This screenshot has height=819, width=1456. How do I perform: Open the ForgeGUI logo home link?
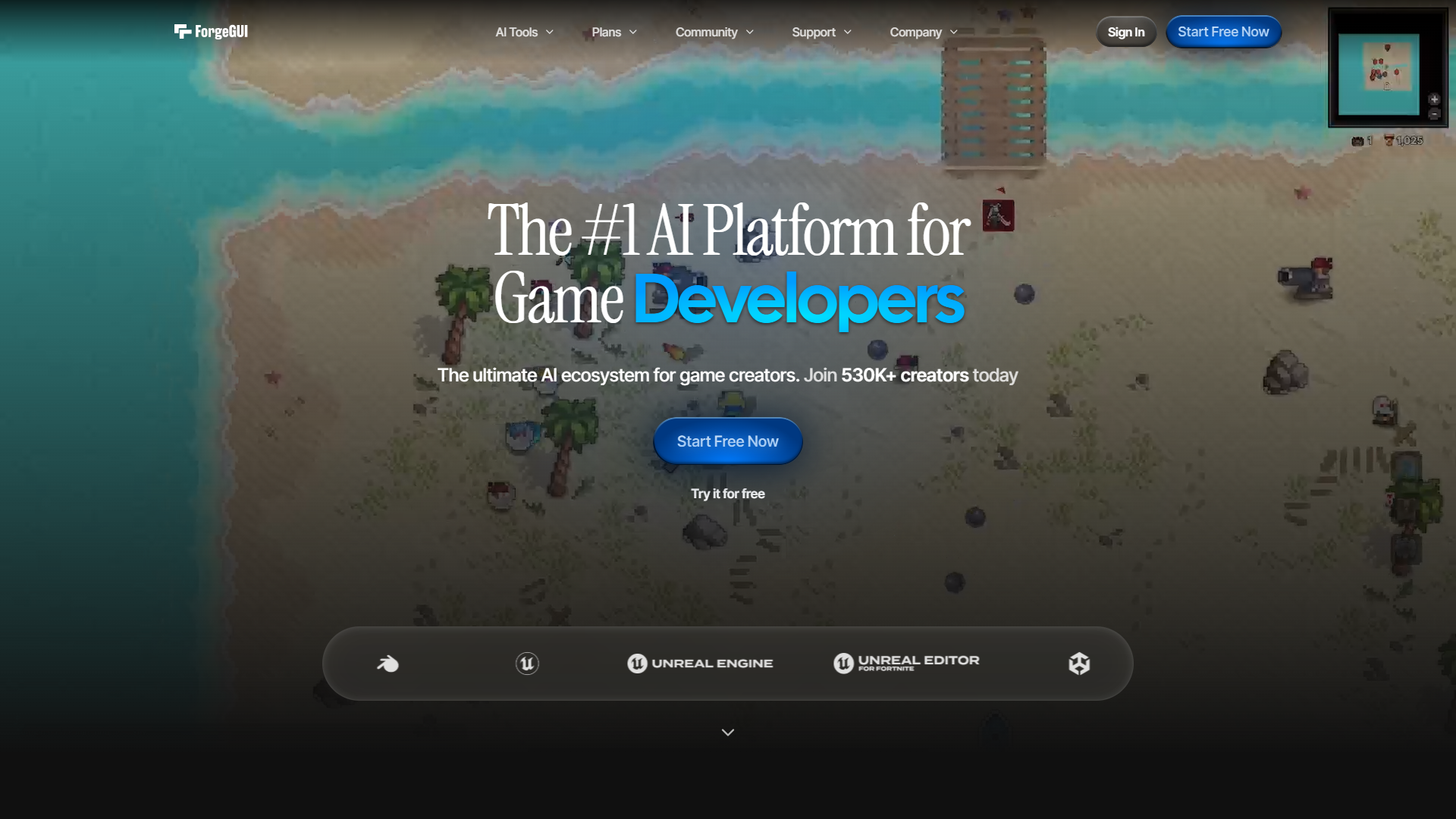(211, 31)
